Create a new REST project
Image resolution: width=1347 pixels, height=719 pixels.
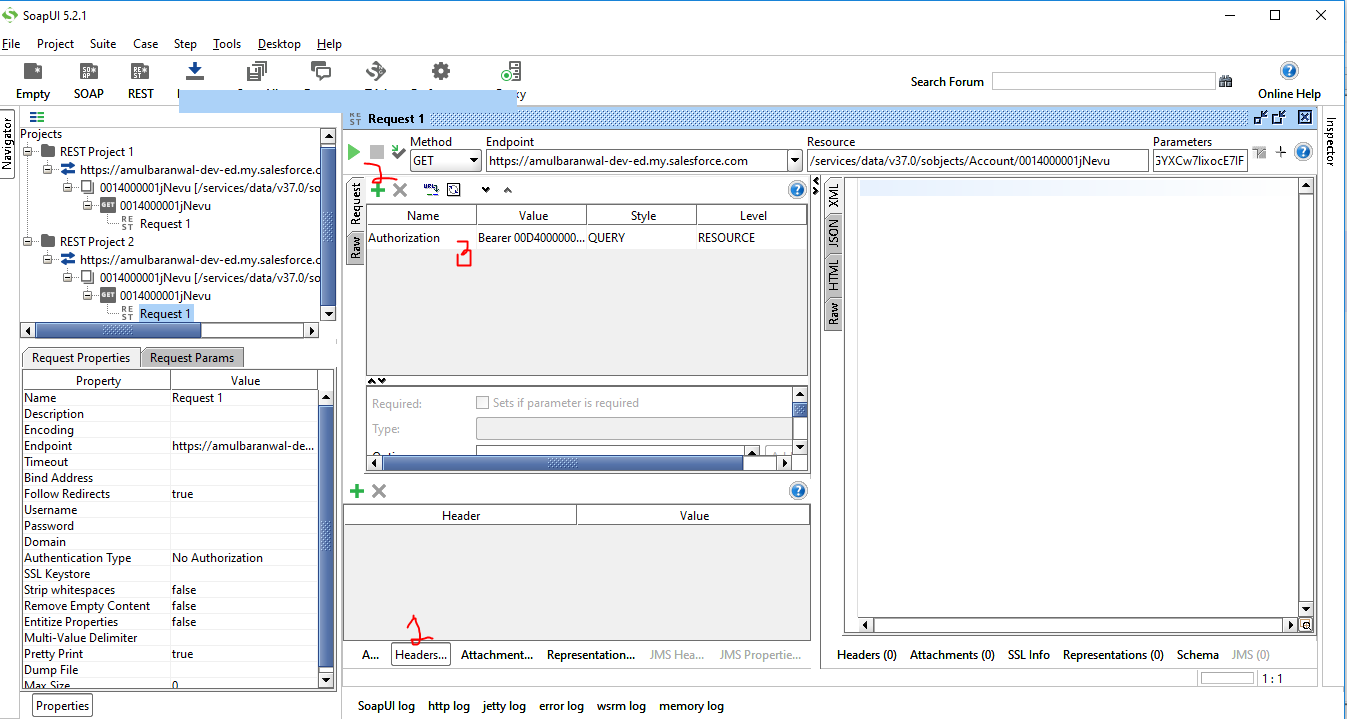140,78
